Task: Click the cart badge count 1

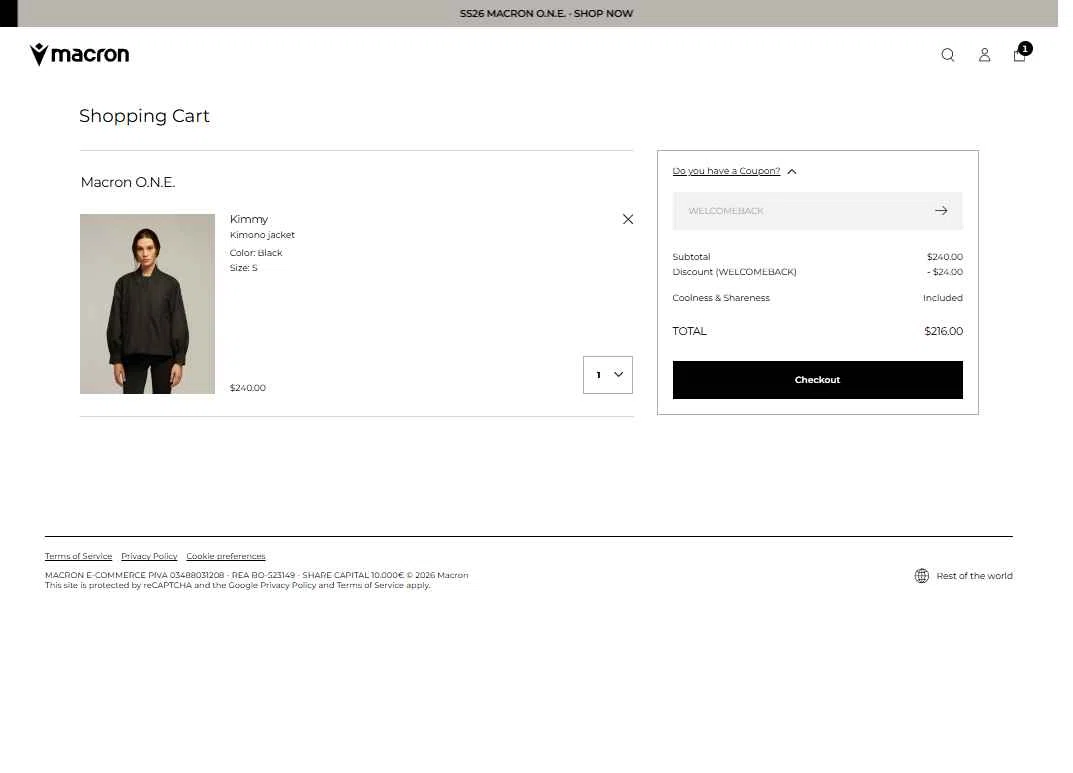Action: [x=1025, y=49]
